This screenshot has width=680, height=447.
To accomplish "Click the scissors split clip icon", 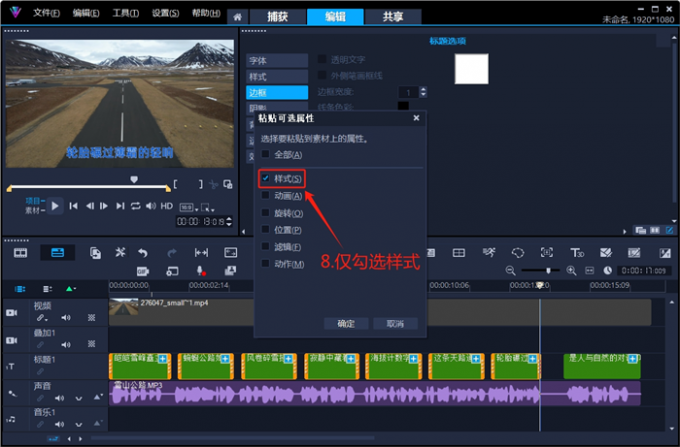I will click(x=213, y=185).
